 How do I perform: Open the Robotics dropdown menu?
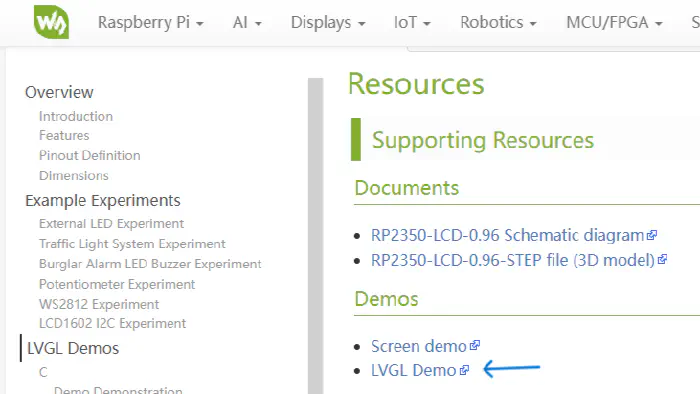coord(498,22)
